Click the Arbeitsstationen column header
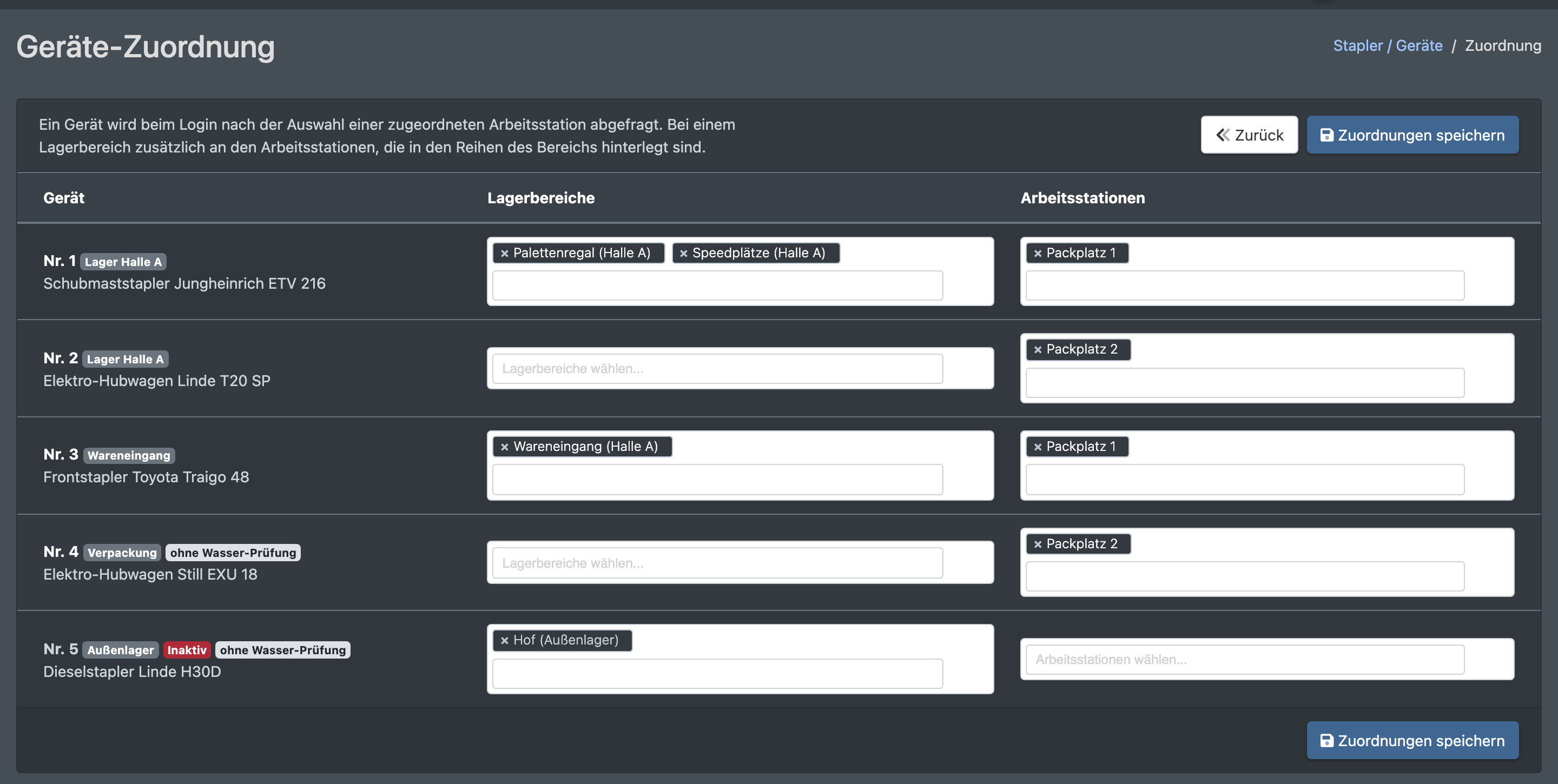This screenshot has width=1558, height=784. (1082, 198)
